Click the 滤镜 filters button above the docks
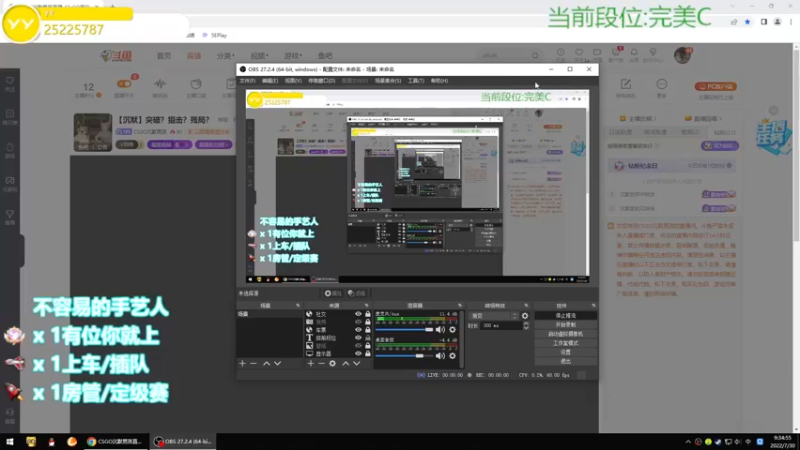The height and width of the screenshot is (450, 800). click(x=357, y=293)
